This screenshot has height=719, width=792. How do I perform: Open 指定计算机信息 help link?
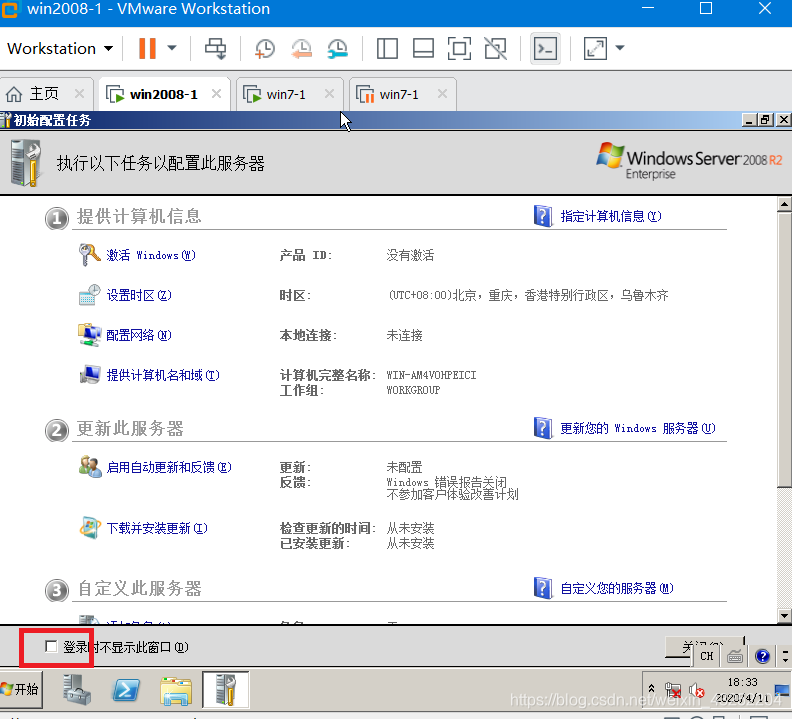pyautogui.click(x=611, y=217)
